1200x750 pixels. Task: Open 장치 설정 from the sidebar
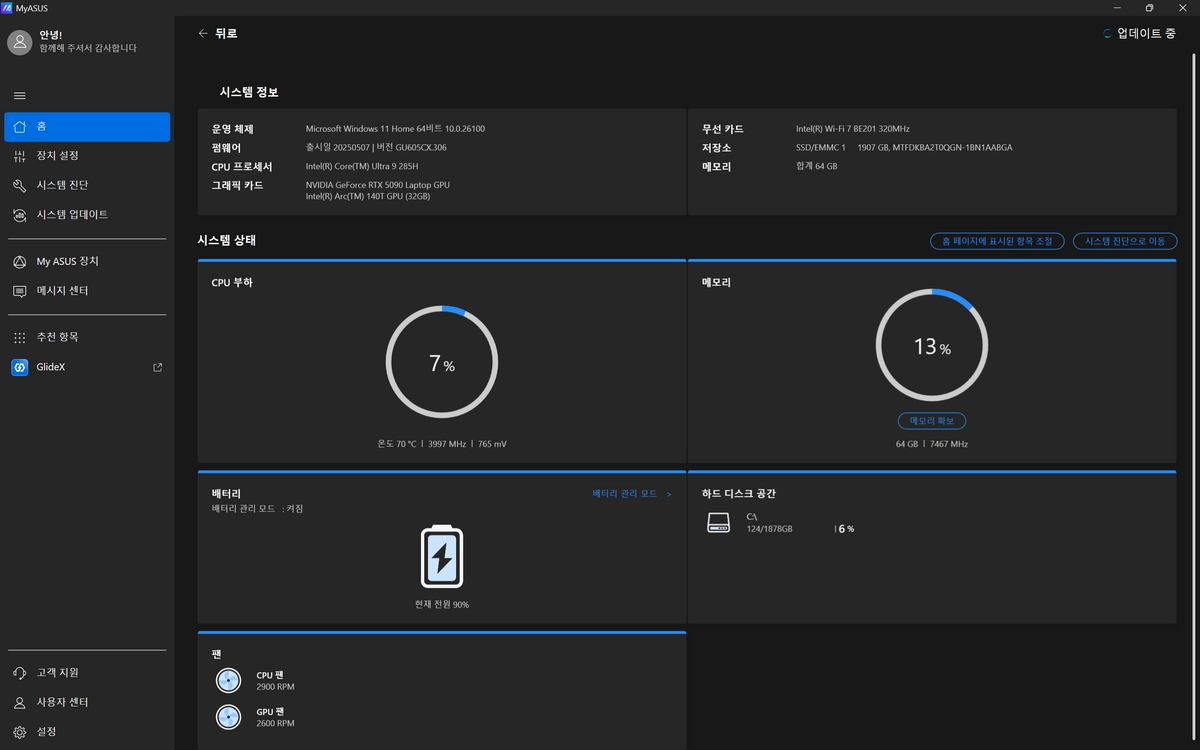click(x=87, y=156)
